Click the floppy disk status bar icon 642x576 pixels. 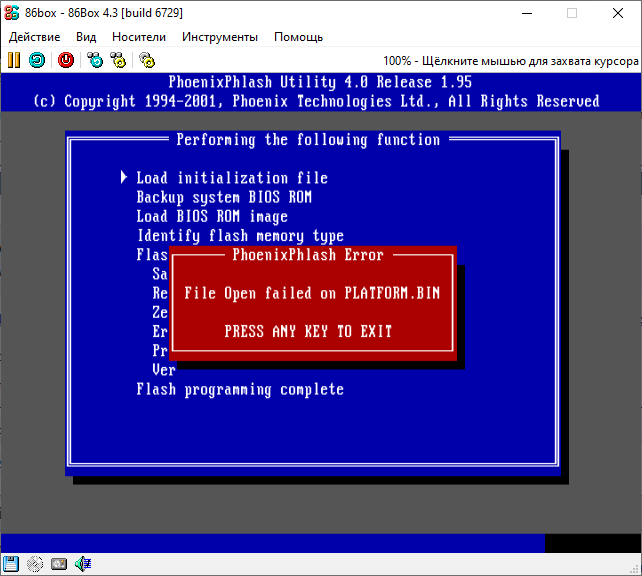[11, 564]
